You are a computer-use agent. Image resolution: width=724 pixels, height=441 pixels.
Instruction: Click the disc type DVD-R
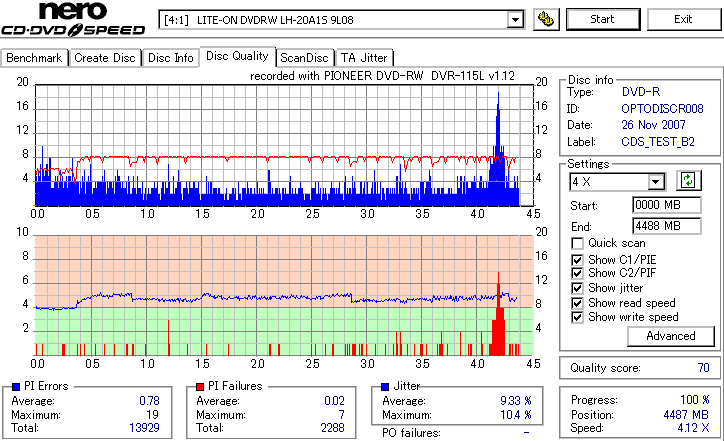(641, 92)
